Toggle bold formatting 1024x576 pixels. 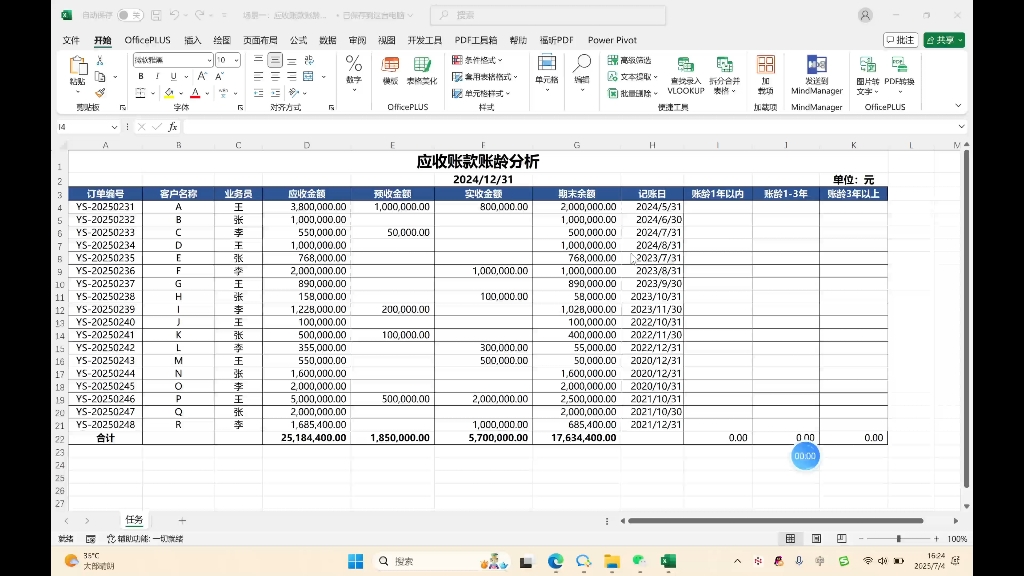[140, 76]
